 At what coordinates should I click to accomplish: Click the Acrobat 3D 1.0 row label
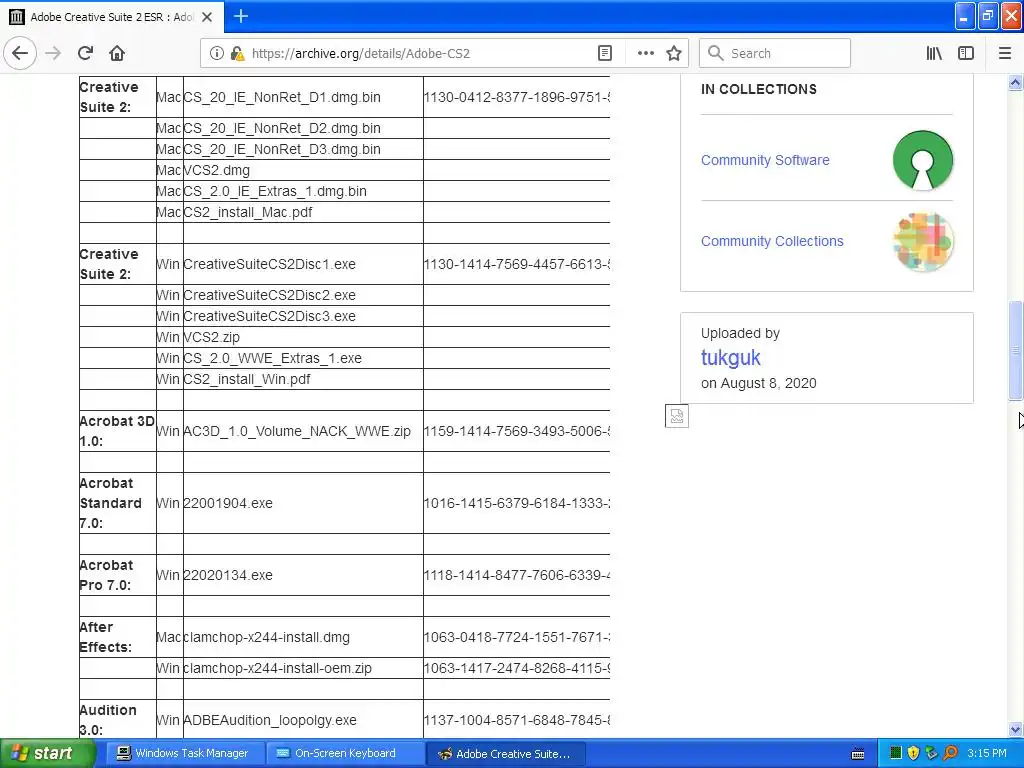pyautogui.click(x=117, y=431)
